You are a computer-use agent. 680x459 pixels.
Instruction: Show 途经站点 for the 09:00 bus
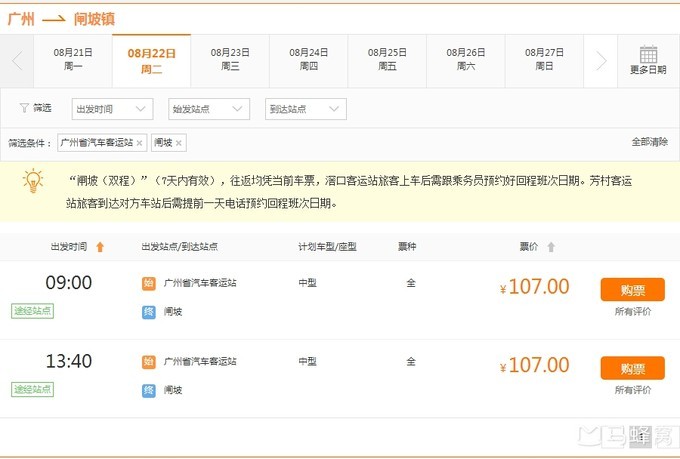(33, 311)
